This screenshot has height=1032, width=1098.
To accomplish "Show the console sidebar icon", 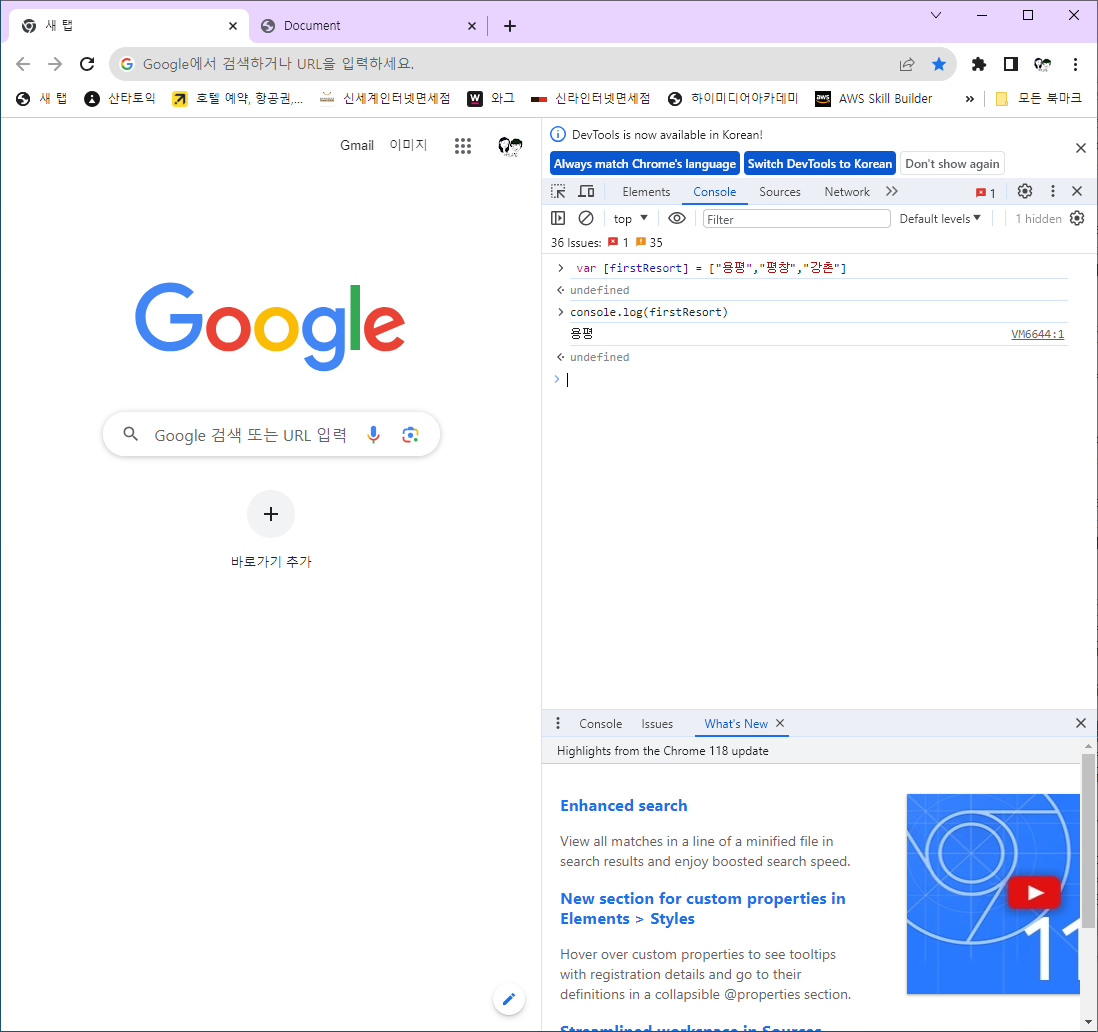I will tap(558, 218).
